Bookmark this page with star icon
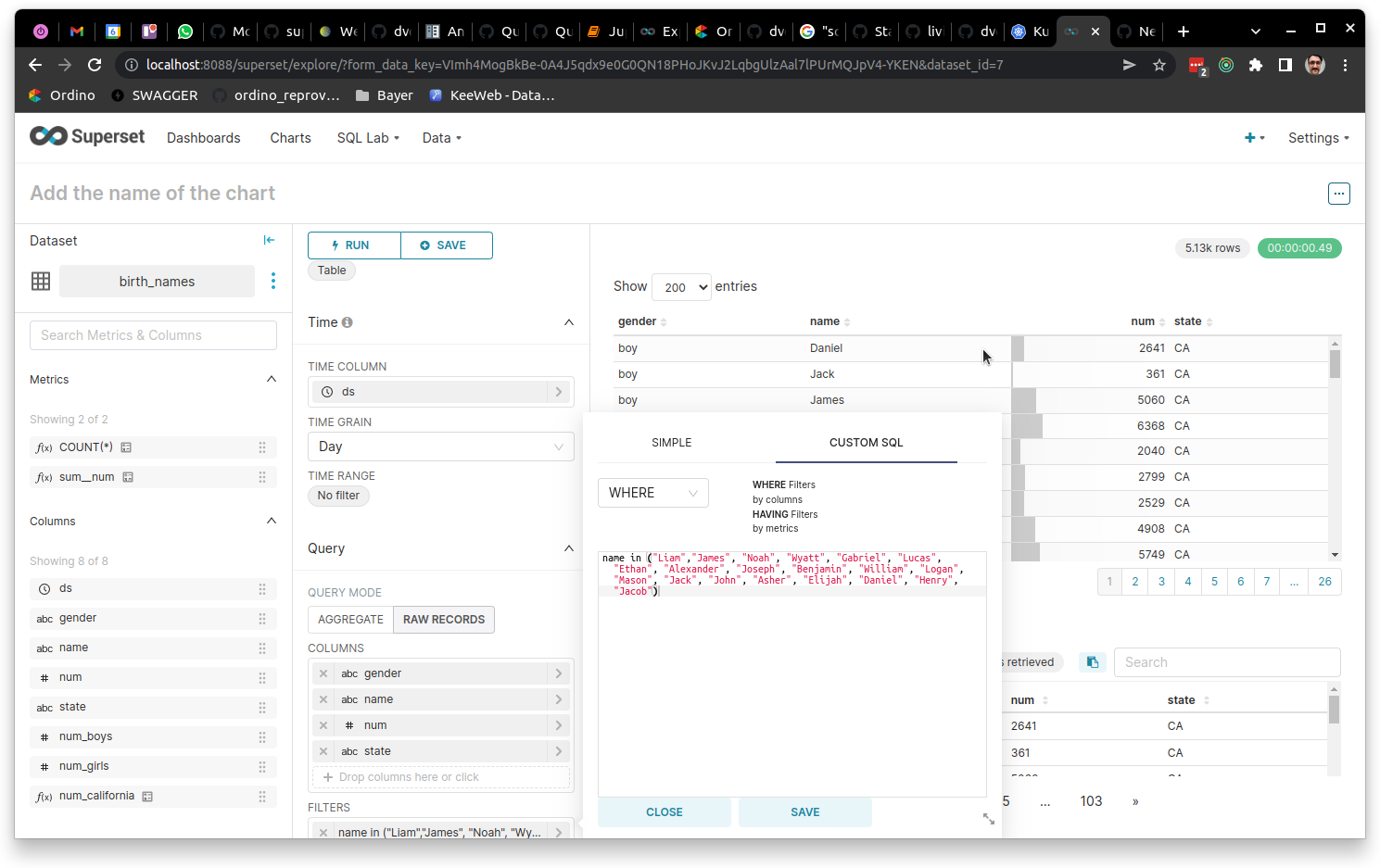Image resolution: width=1380 pixels, height=868 pixels. [x=1158, y=65]
